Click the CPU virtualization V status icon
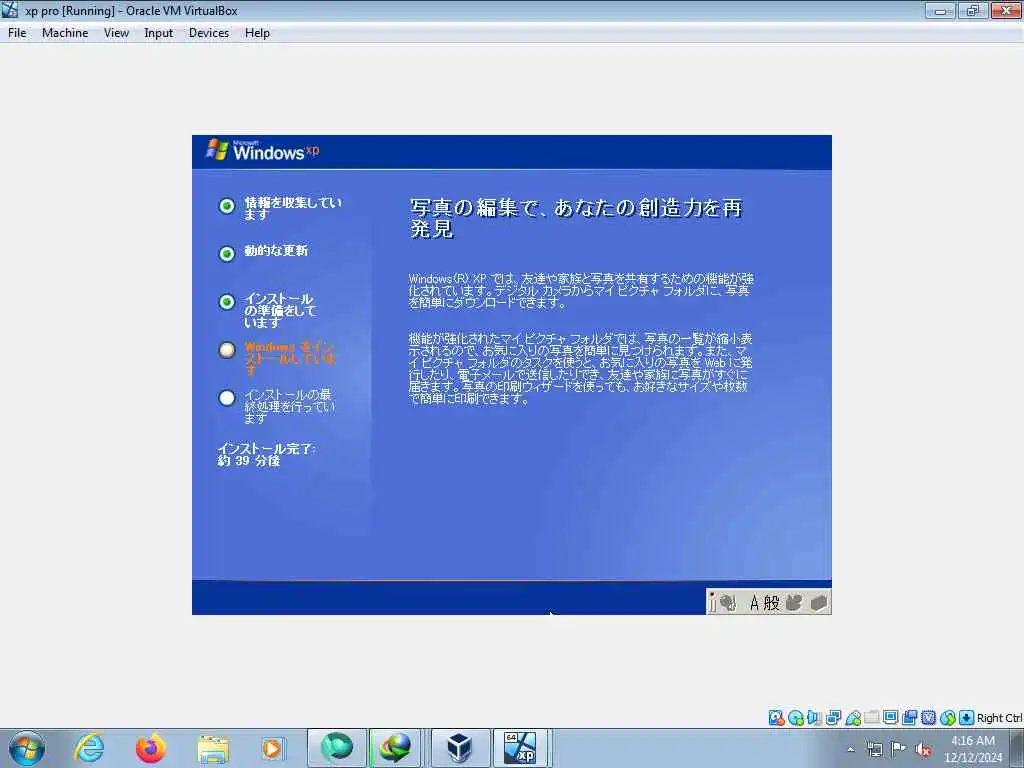Viewport: 1024px width, 768px height. (x=929, y=718)
